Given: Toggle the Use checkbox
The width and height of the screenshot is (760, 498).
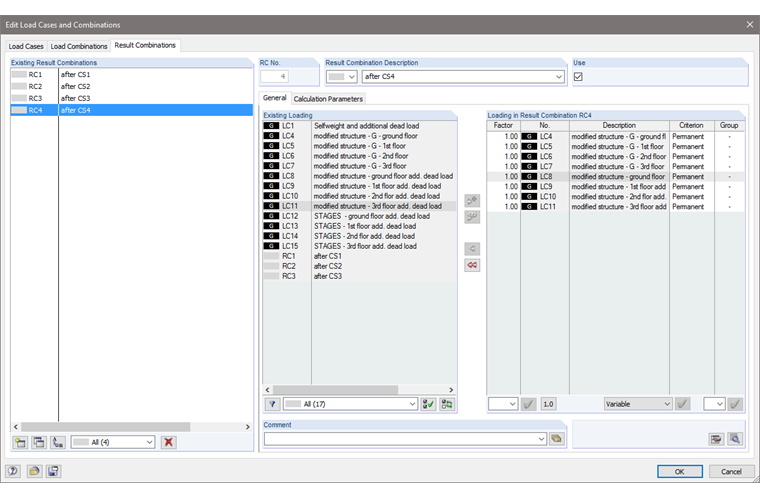Looking at the screenshot, I should [x=578, y=77].
